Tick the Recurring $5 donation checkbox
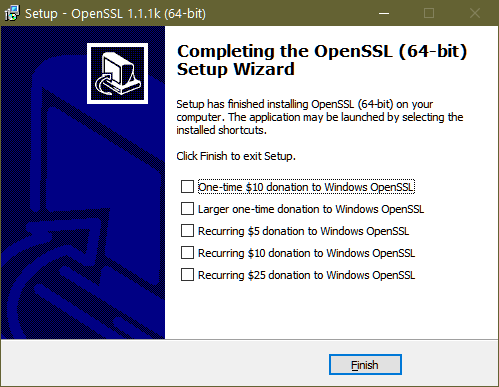The height and width of the screenshot is (387, 499). tap(187, 231)
